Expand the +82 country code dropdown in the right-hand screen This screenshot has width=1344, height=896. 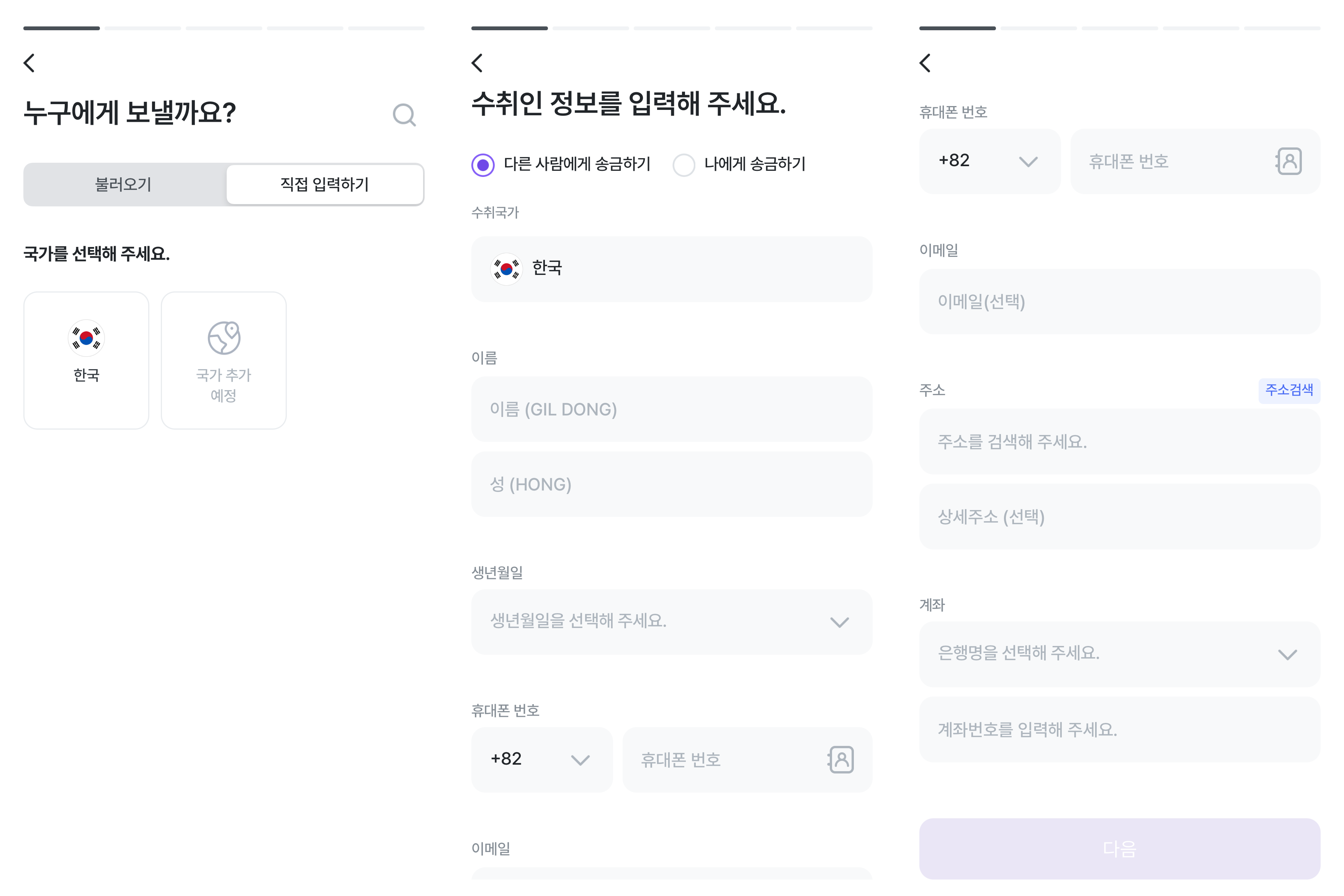click(990, 161)
